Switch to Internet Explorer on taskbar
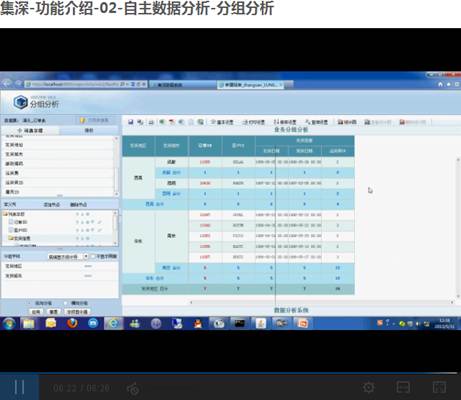Viewport: 461px width, 400px height. click(114, 323)
